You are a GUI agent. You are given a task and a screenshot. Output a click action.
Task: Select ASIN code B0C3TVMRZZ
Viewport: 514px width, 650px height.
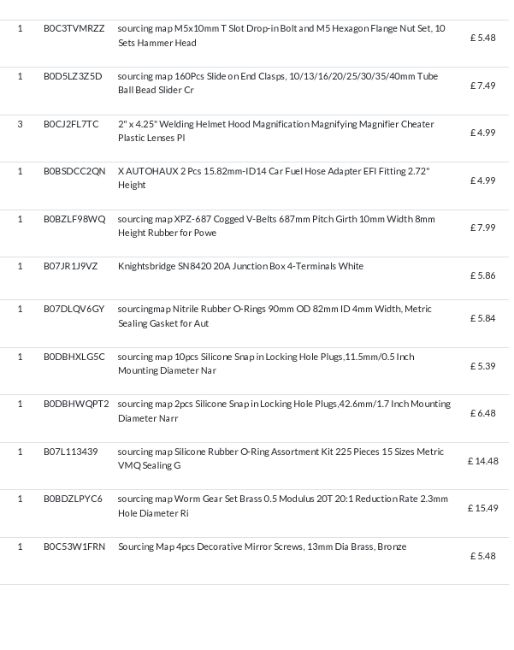pos(74,29)
